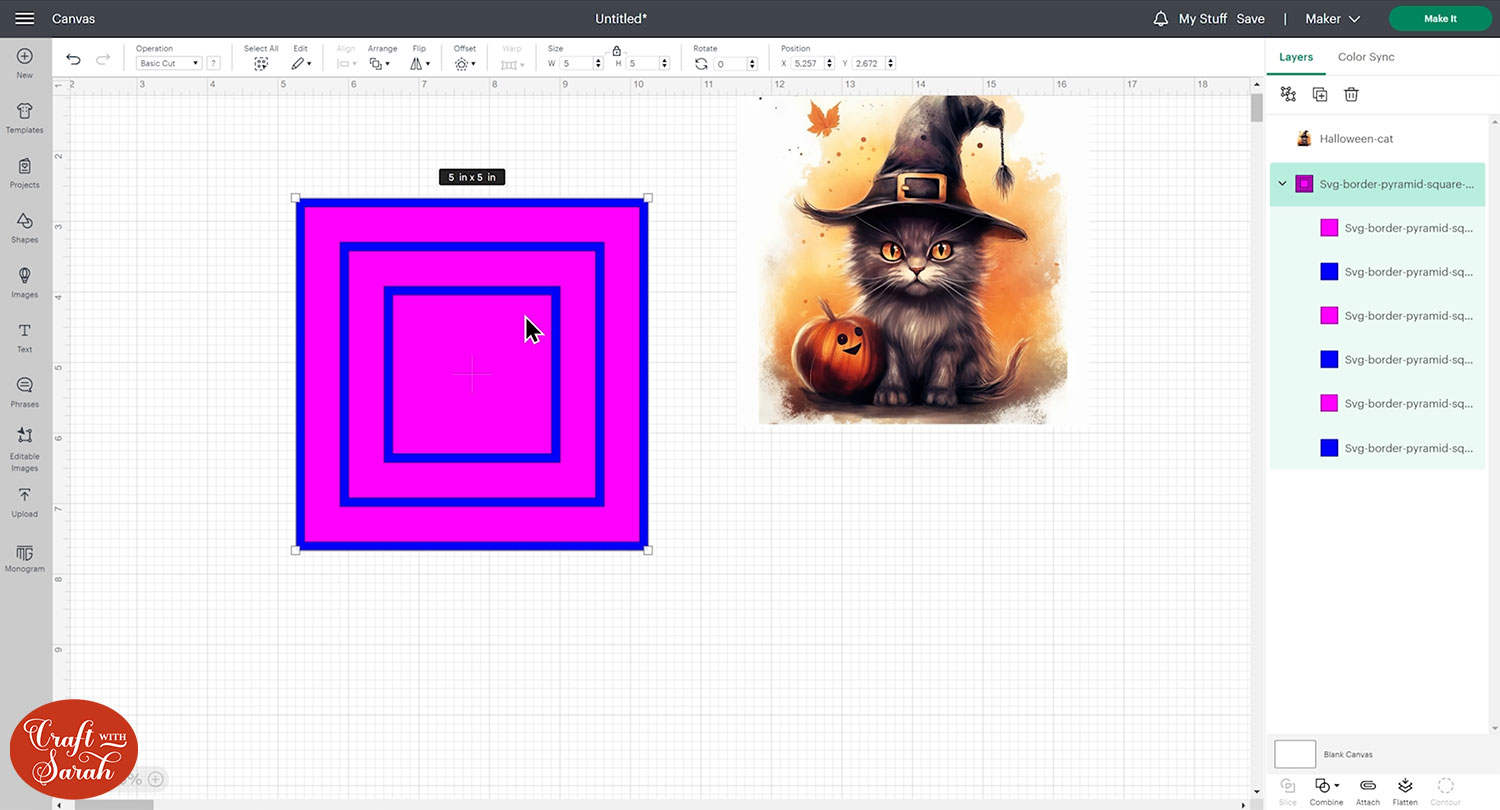Click the Rotate icon in the toolbar
The image size is (1500, 810).
point(701,64)
